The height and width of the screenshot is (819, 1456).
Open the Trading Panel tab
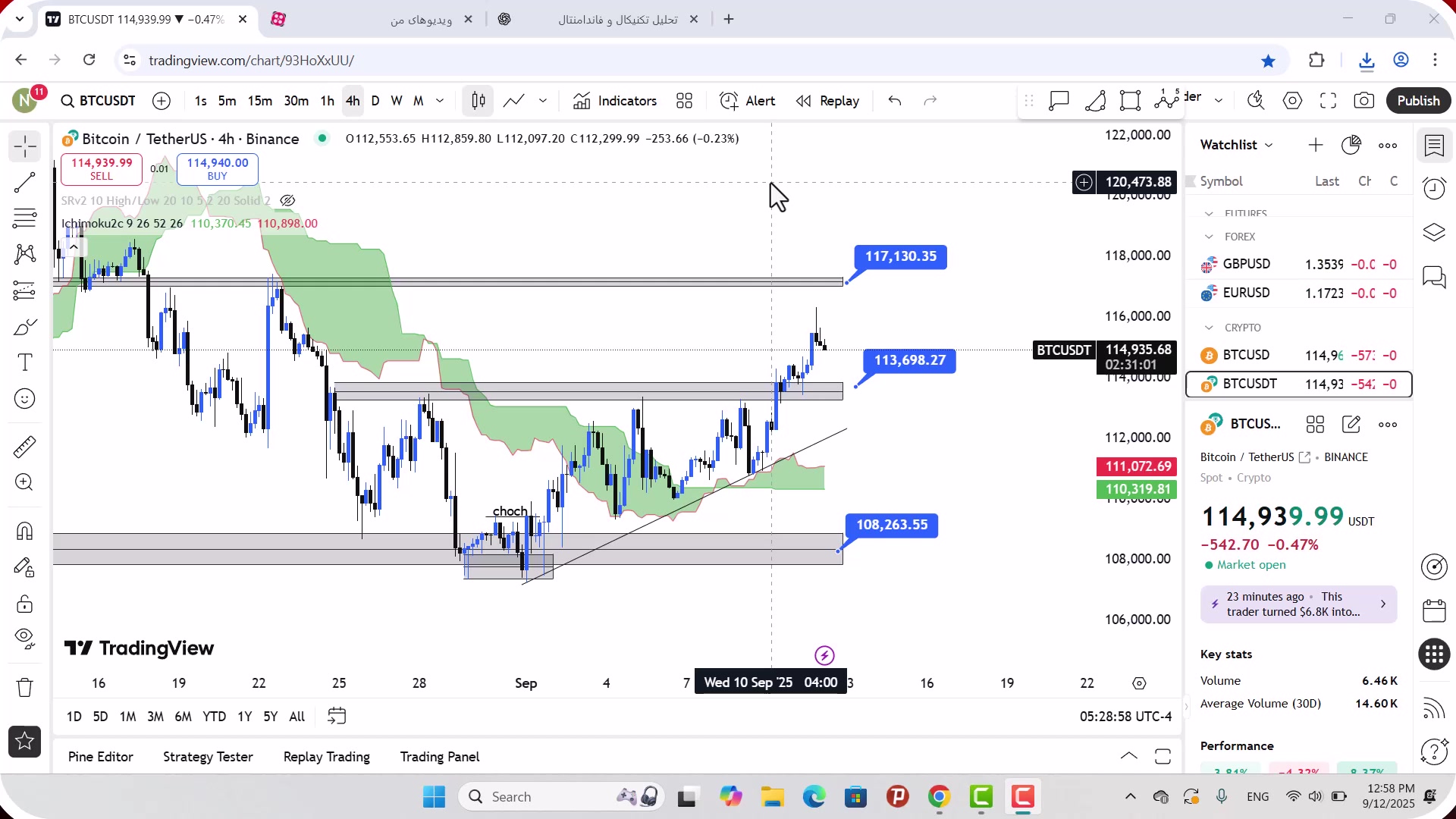tap(440, 757)
